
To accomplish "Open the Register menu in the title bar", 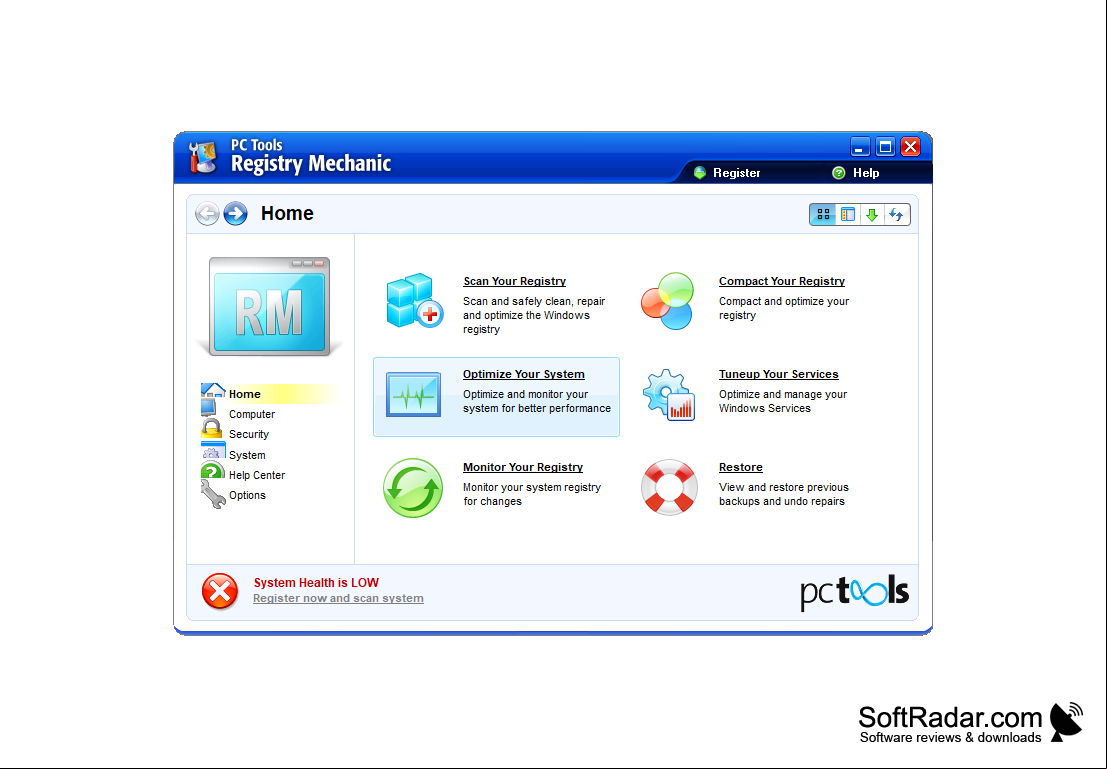I will pos(726,173).
